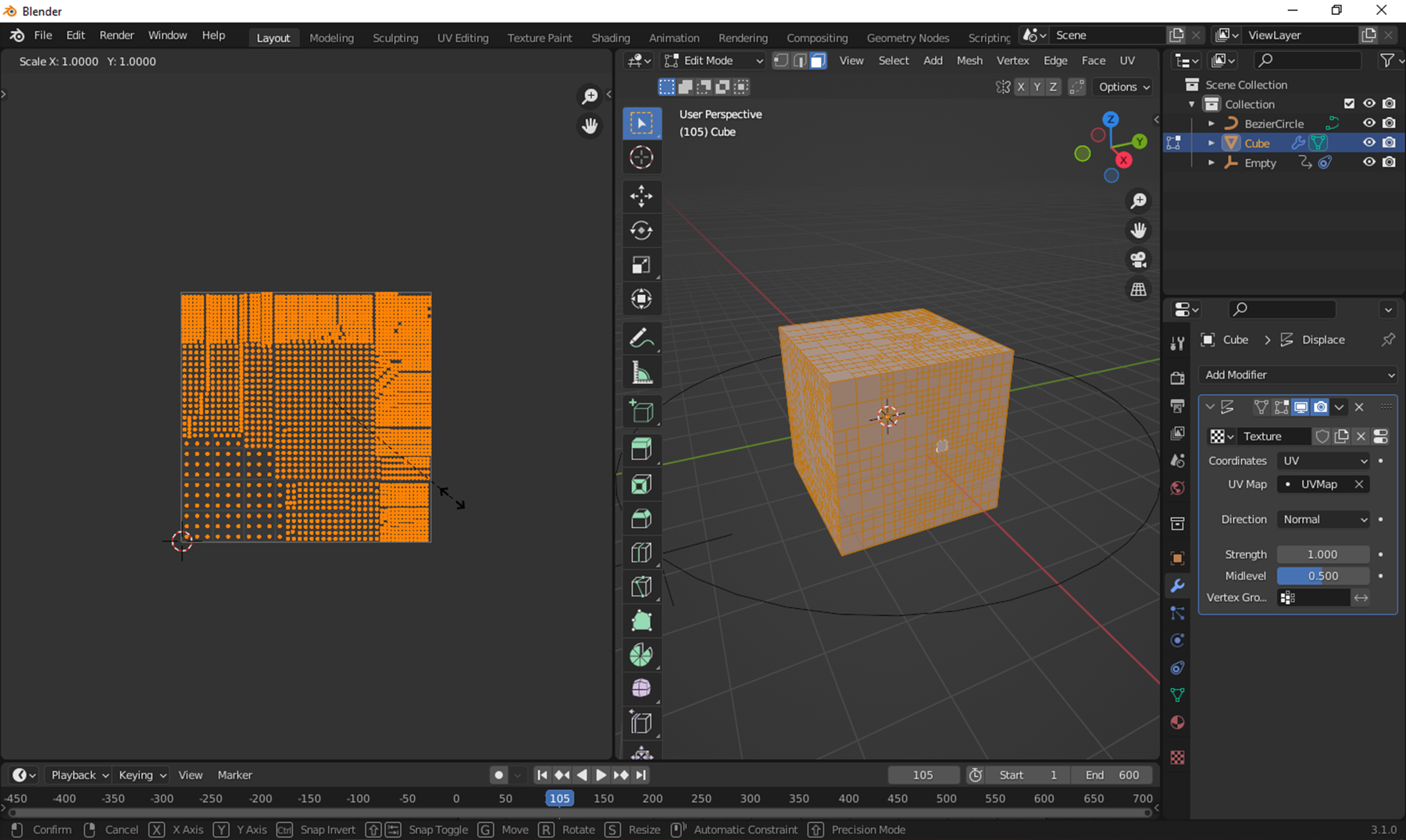Open the Texture properties checker tab
This screenshot has width=1406, height=840.
(x=1177, y=757)
